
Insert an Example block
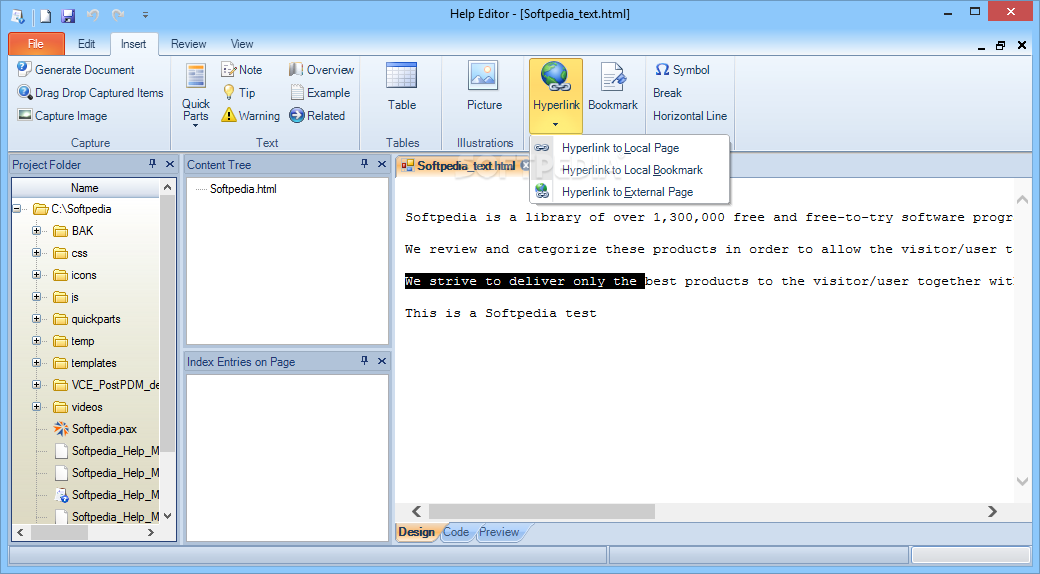point(320,93)
